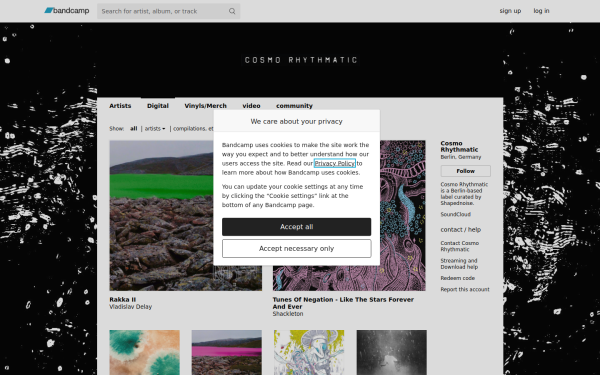Switch to the Digital tab

coord(158,106)
